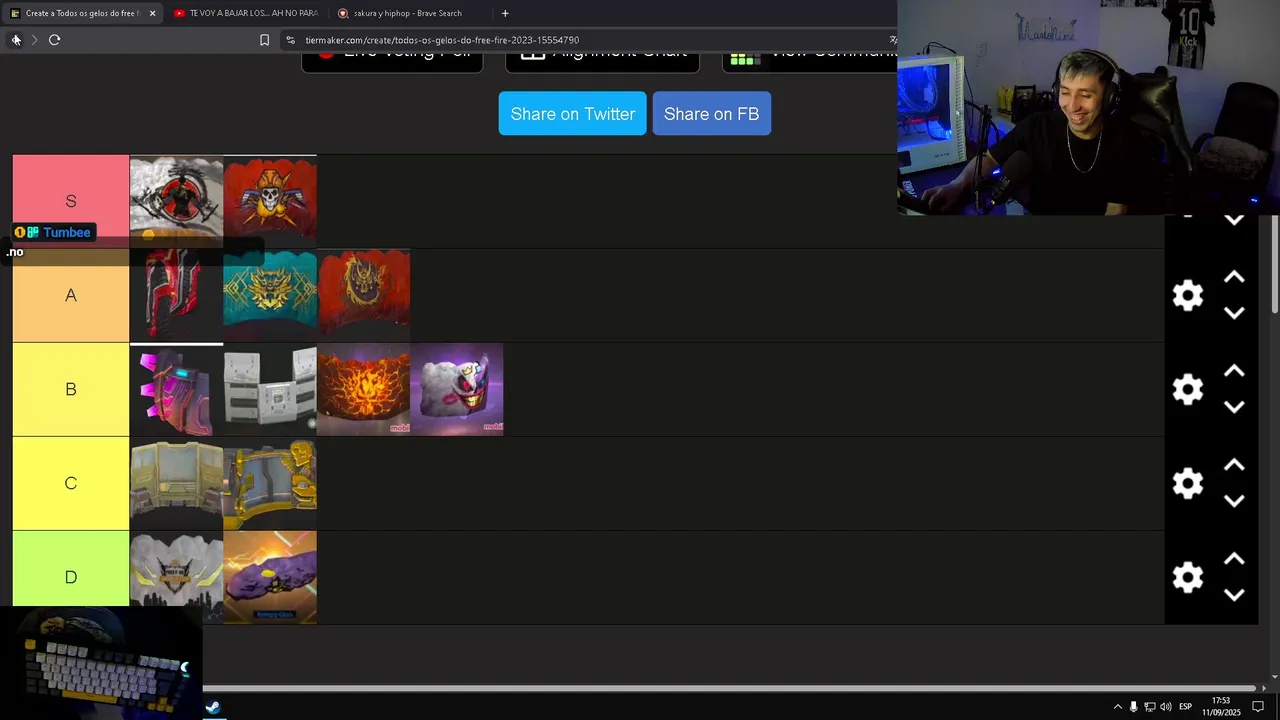Select lava cracked gloo wall in B tier
Screen dimensions: 1280x720
(x=364, y=389)
